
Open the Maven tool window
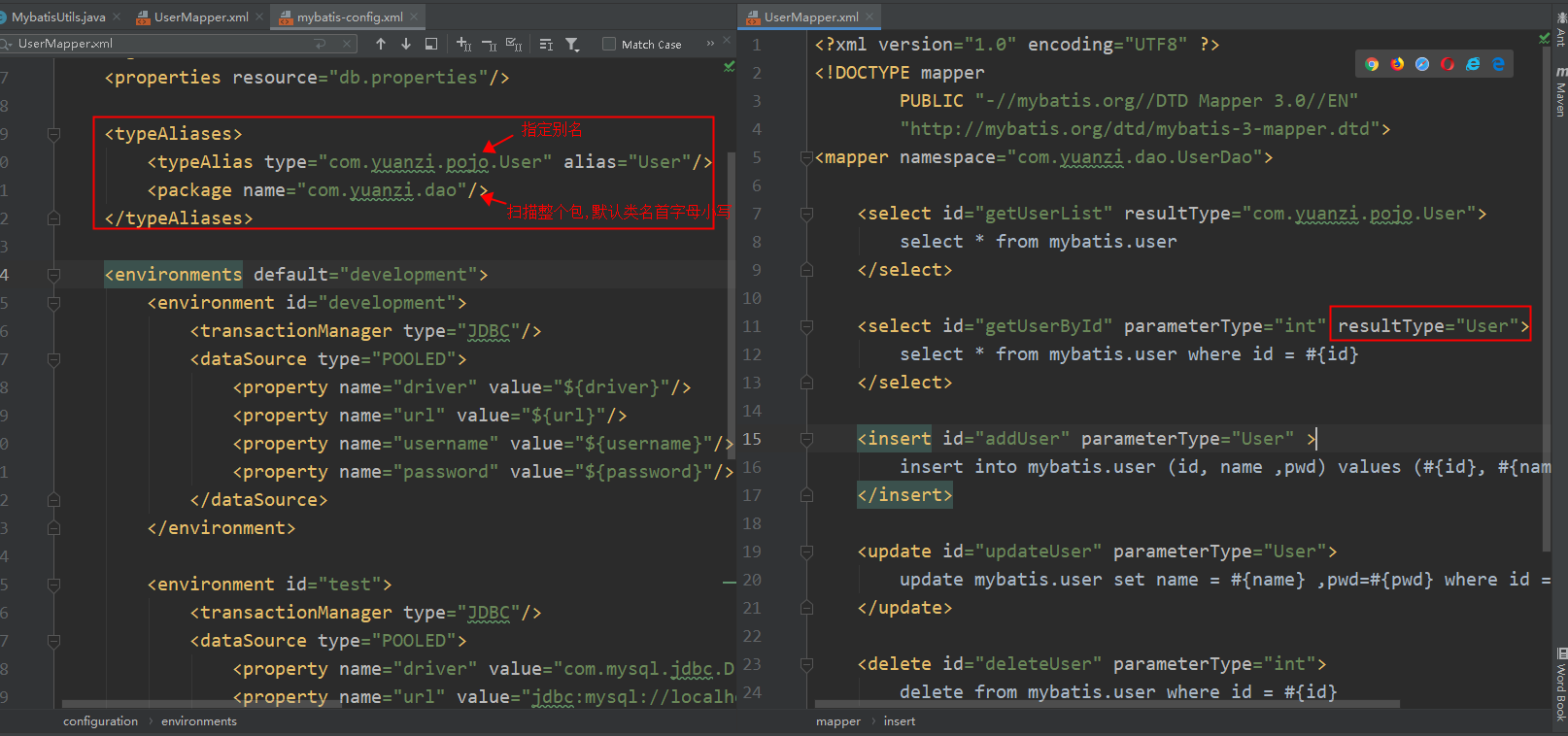click(x=1560, y=91)
